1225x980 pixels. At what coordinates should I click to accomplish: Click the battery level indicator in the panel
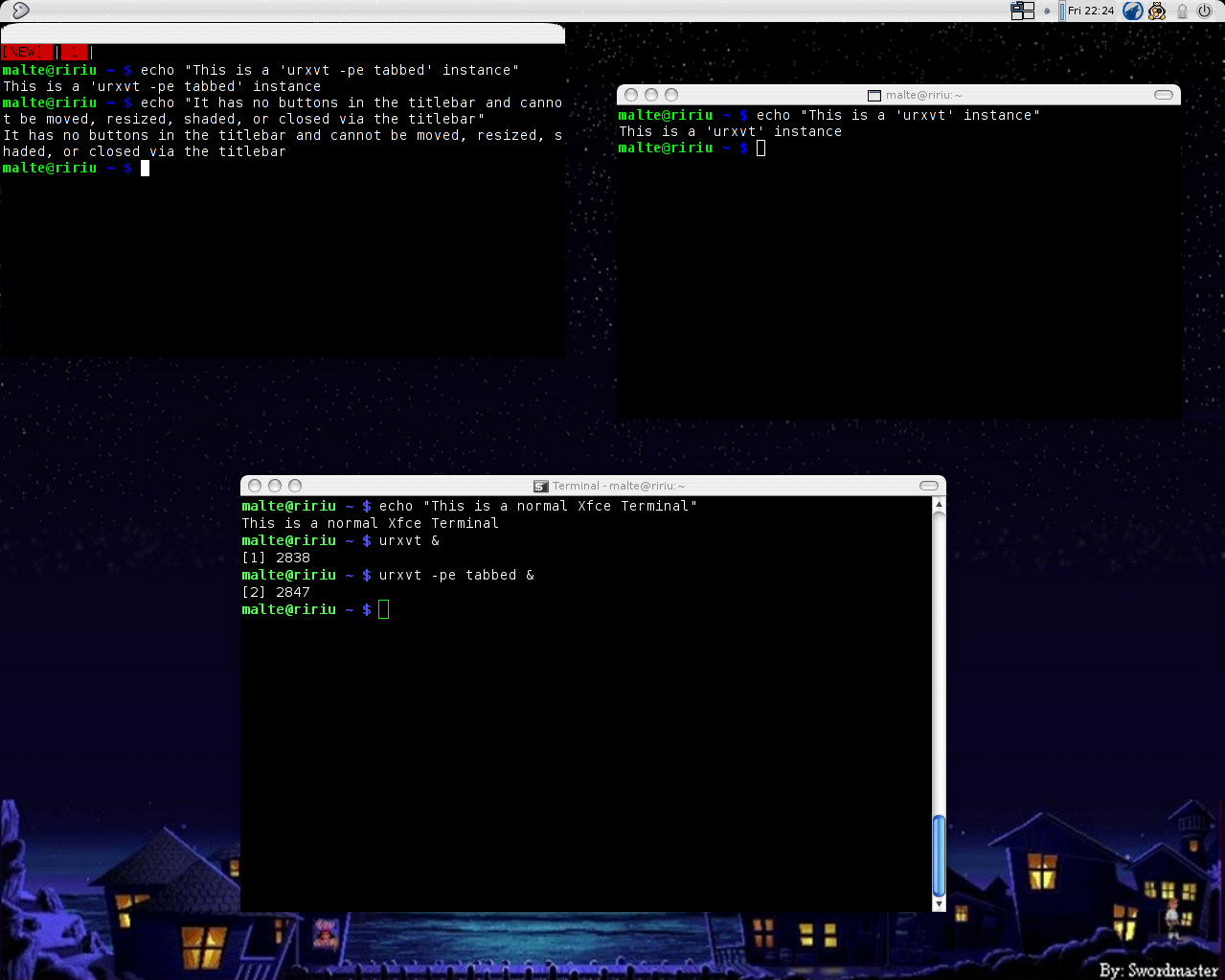coord(1062,11)
